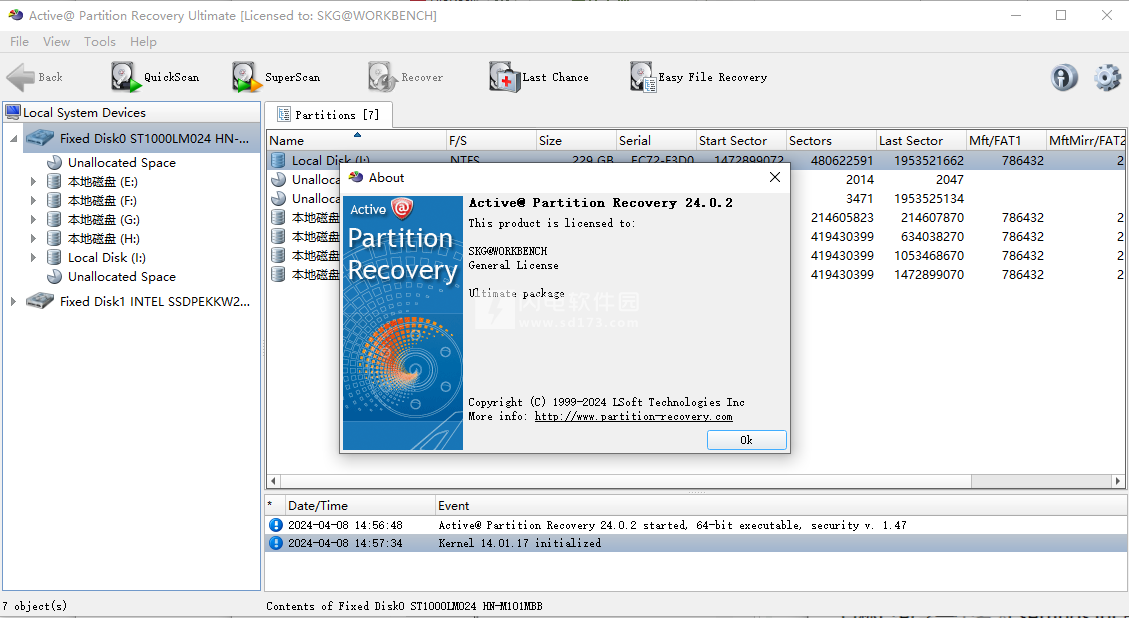The height and width of the screenshot is (618, 1129).
Task: Open the partition-recovery.com link
Action: point(634,416)
